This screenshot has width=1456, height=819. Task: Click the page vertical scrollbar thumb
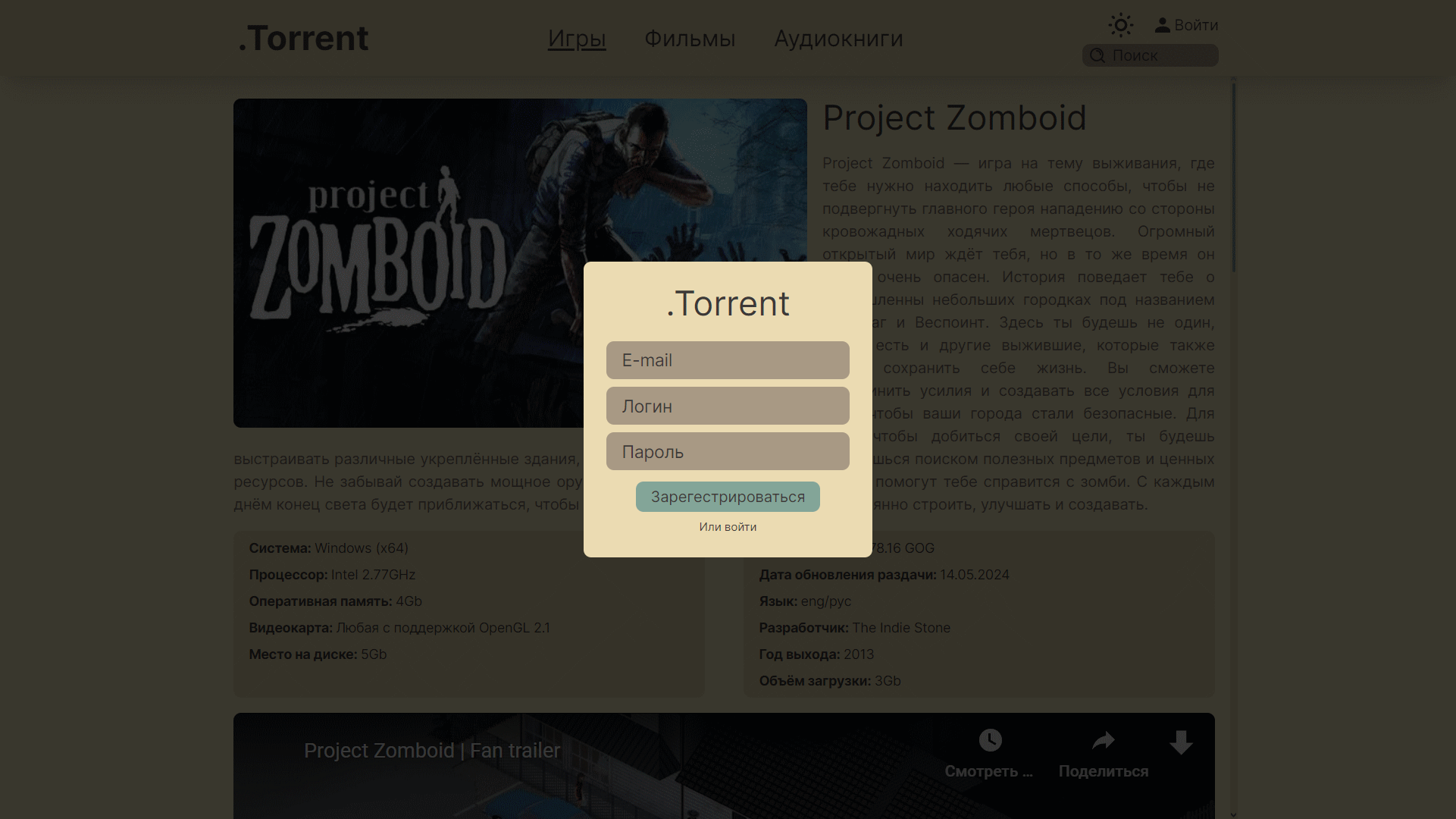click(1233, 178)
